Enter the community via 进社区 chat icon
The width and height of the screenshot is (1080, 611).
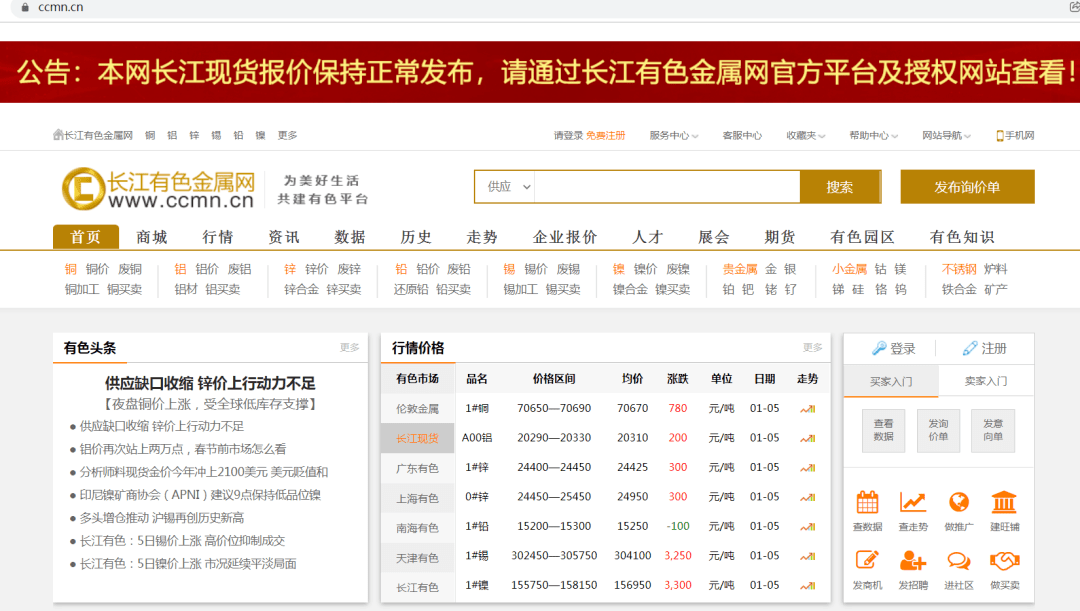click(x=958, y=558)
